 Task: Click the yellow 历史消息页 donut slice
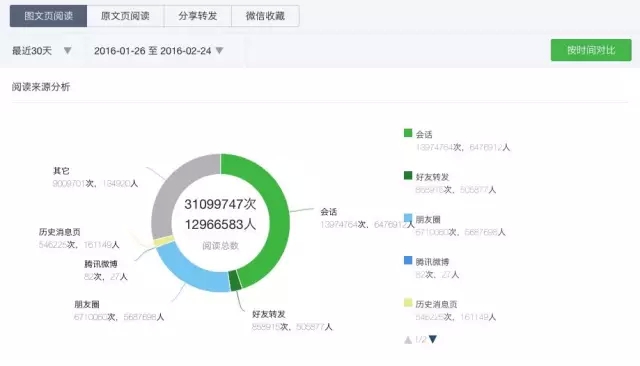point(164,241)
